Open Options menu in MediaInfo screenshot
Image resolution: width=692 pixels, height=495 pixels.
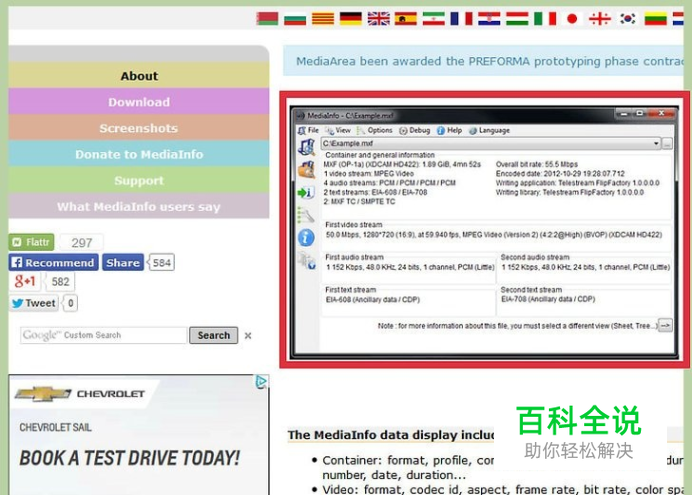point(375,130)
